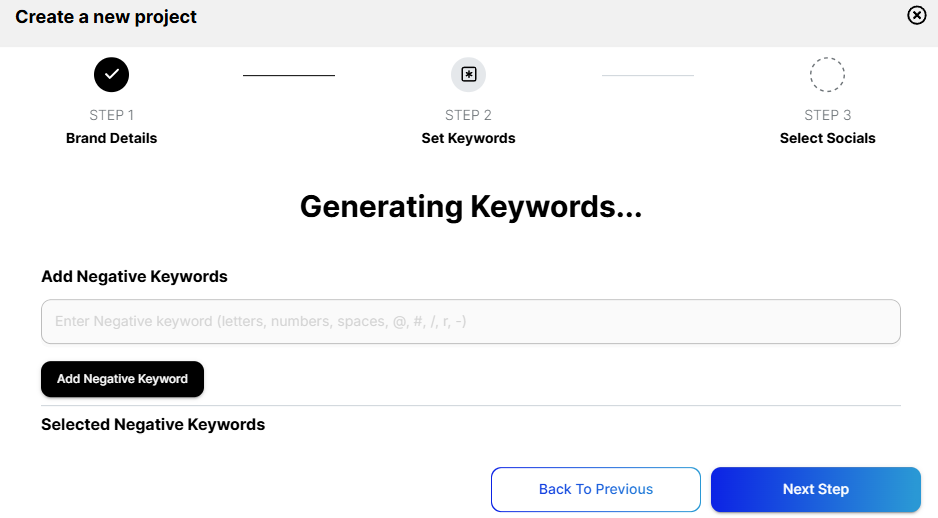Select the Set Keywords step label
938x518 pixels.
[468, 138]
